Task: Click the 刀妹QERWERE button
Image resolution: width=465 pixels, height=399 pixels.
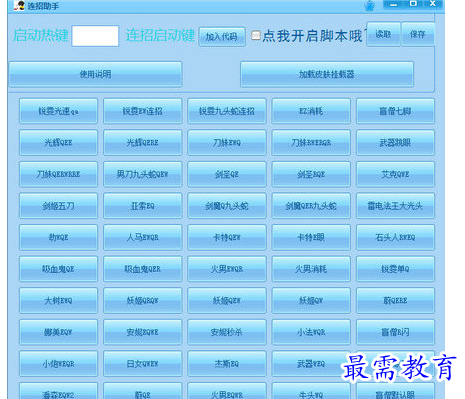Action: pyautogui.click(x=58, y=174)
